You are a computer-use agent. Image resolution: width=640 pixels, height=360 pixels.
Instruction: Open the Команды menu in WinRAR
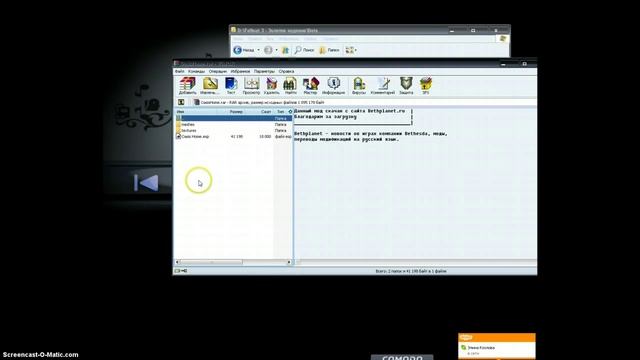click(196, 71)
